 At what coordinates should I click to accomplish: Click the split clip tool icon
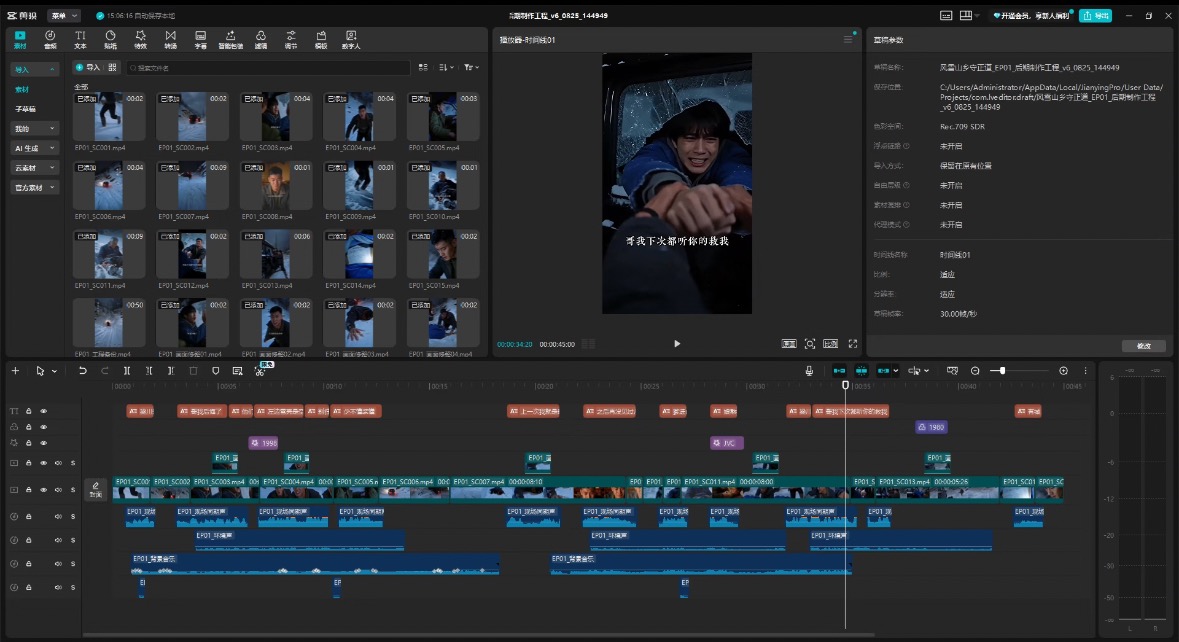[x=127, y=371]
